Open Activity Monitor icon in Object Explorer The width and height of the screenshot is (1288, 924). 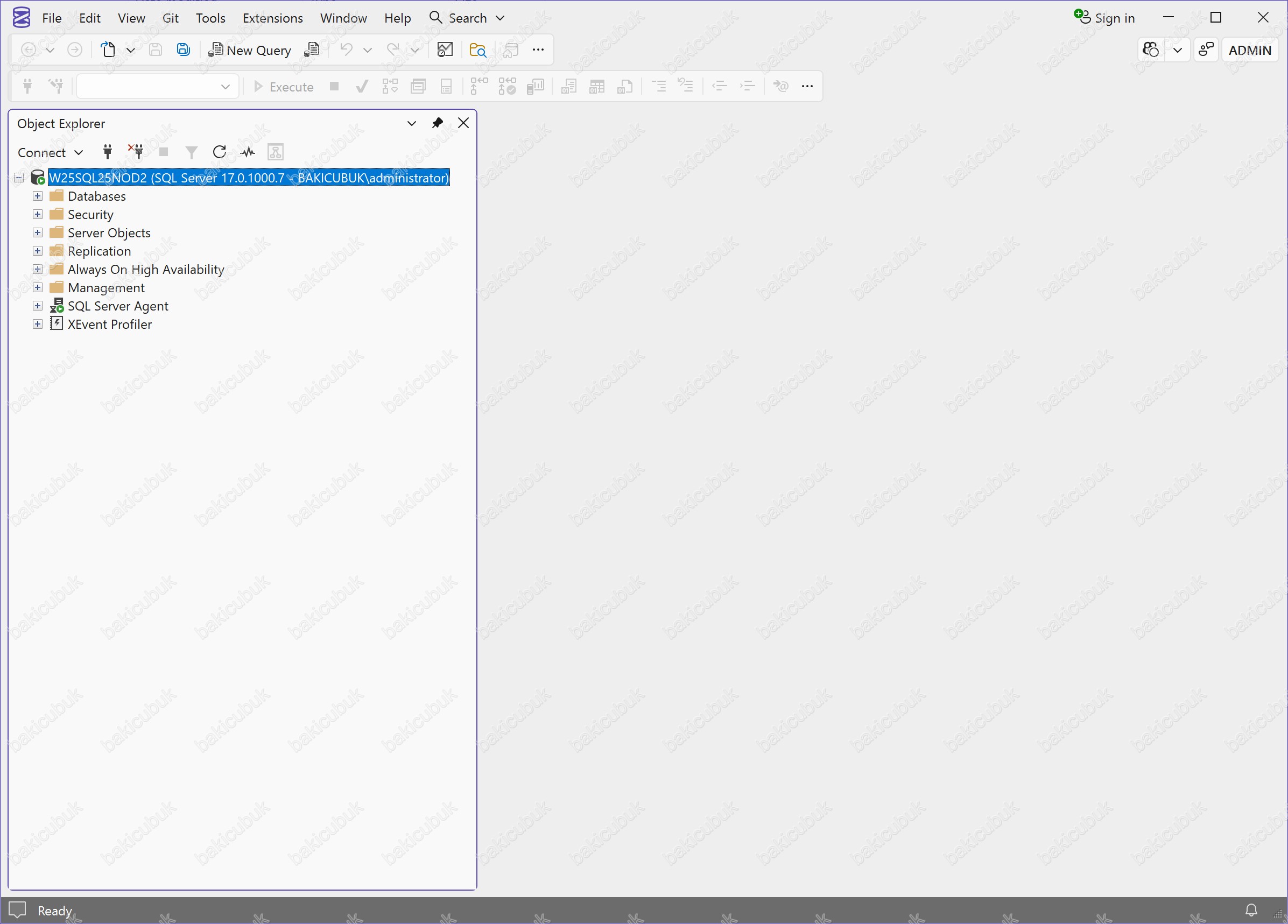tap(248, 152)
